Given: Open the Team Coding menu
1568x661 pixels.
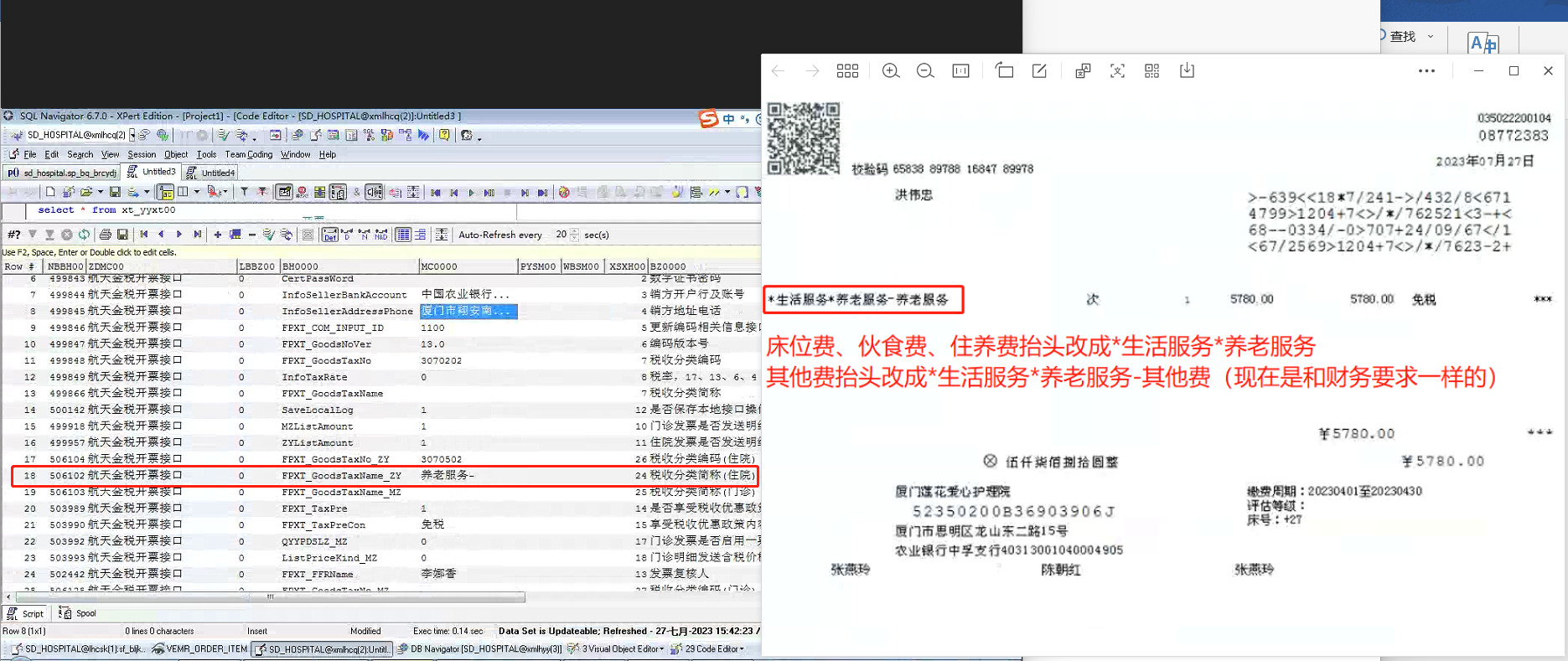Looking at the screenshot, I should click(x=249, y=154).
